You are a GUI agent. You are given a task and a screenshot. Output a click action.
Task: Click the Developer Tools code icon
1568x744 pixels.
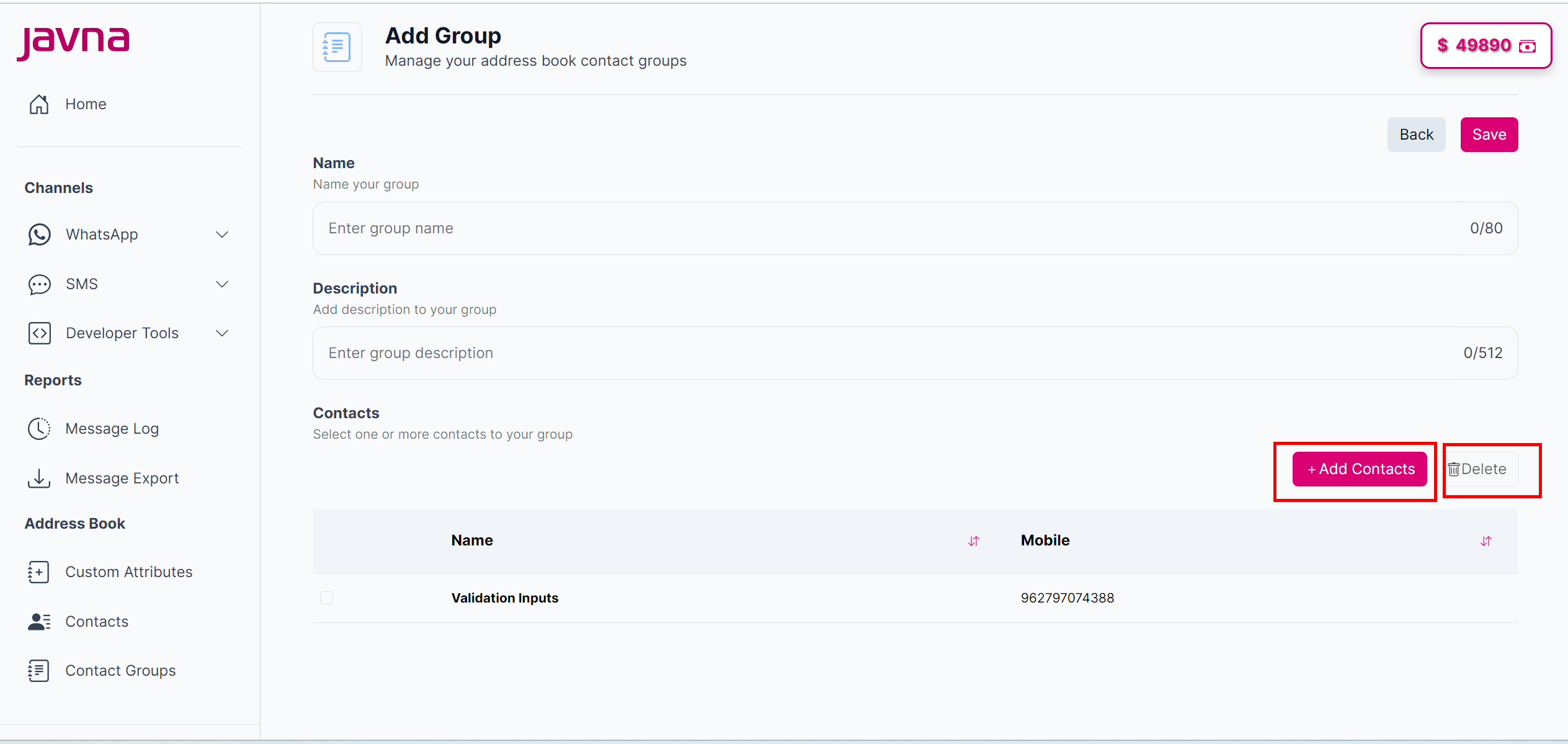[39, 333]
